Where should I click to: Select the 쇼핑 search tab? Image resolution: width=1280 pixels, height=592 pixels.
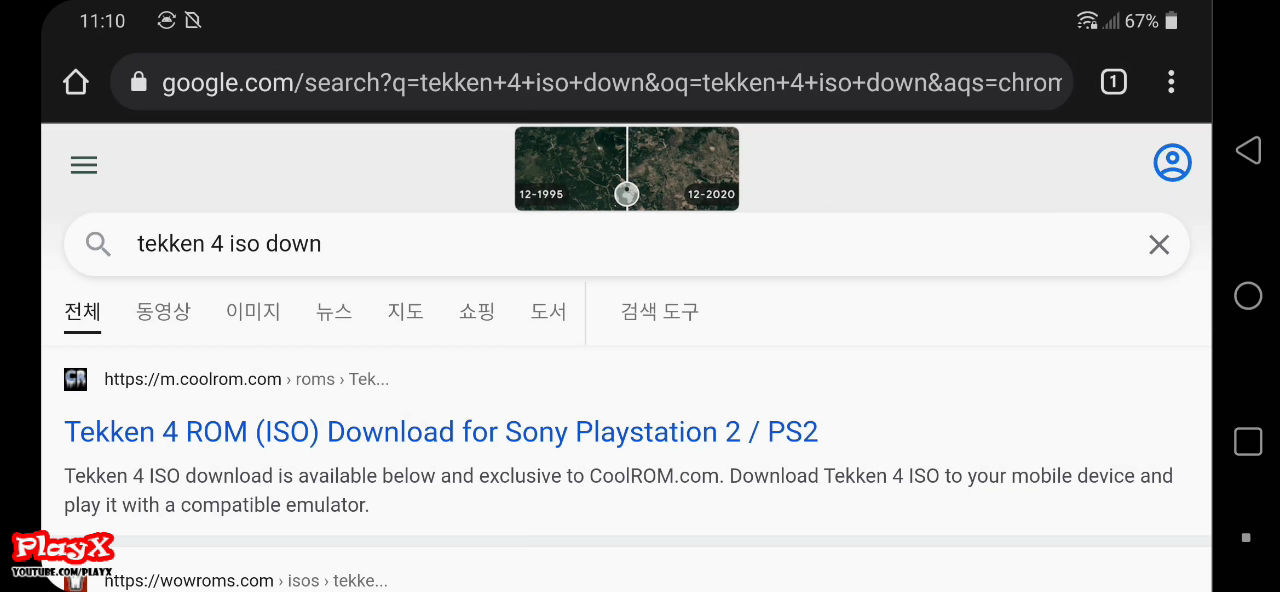click(477, 312)
